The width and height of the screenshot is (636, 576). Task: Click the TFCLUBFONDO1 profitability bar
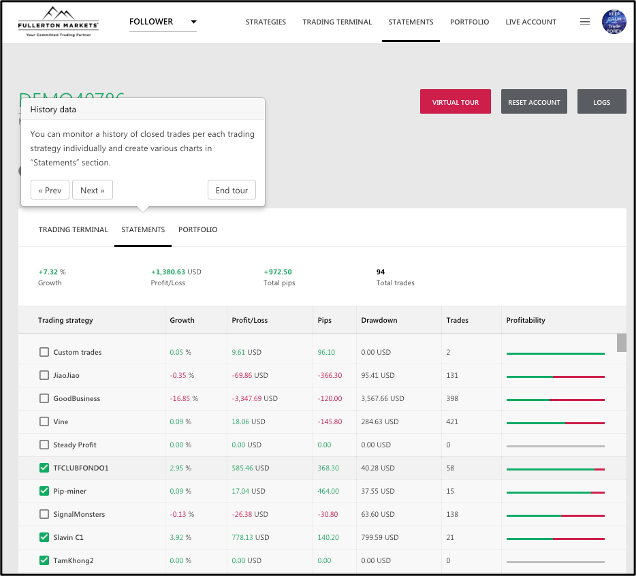pyautogui.click(x=555, y=469)
